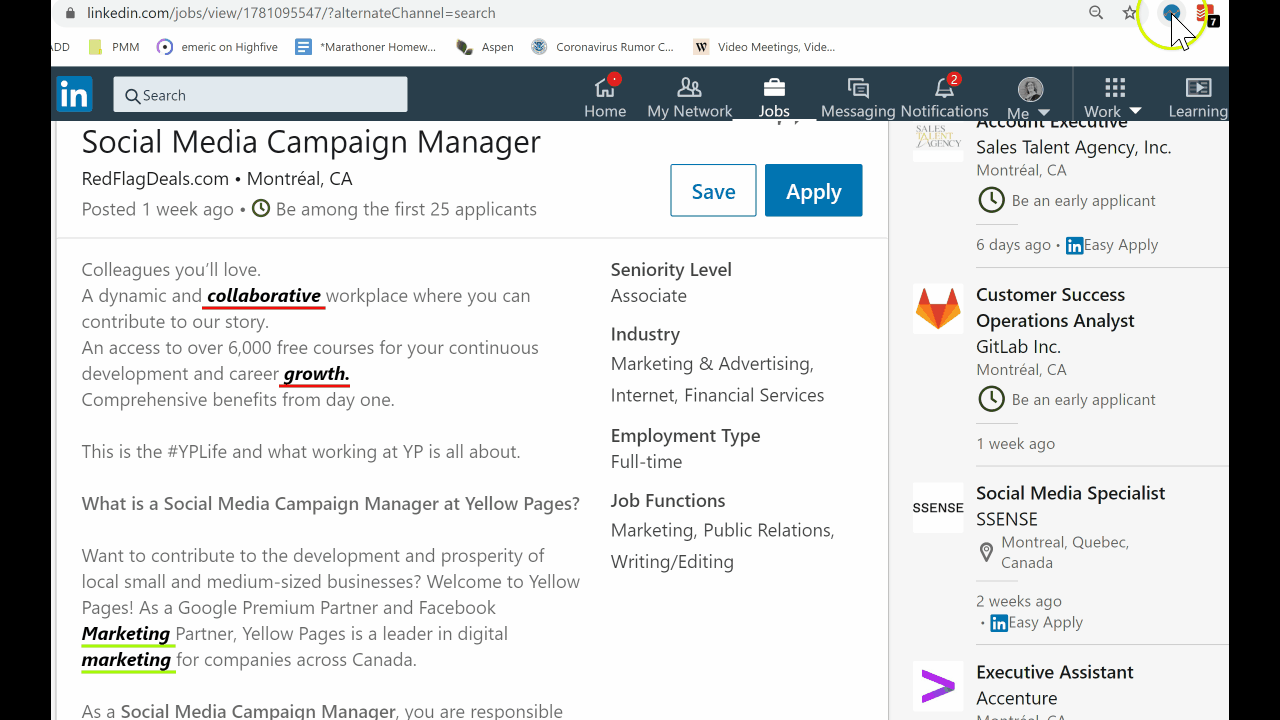Image resolution: width=1280 pixels, height=720 pixels.
Task: Click the '2 weeks ago' posting date
Action: pos(1018,601)
